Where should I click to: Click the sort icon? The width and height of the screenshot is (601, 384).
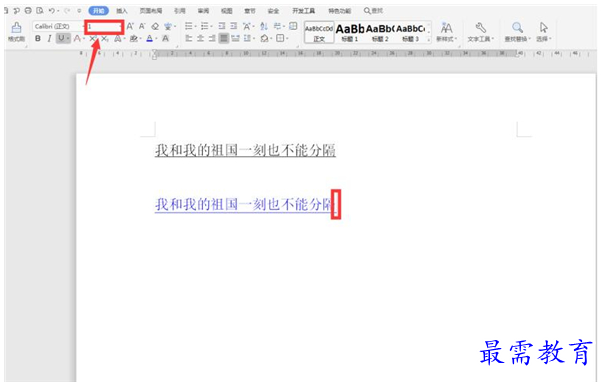(x=264, y=26)
